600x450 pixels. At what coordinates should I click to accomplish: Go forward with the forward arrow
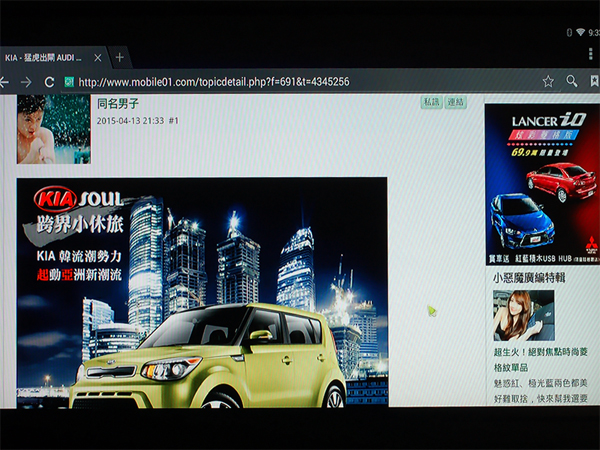coord(26,82)
